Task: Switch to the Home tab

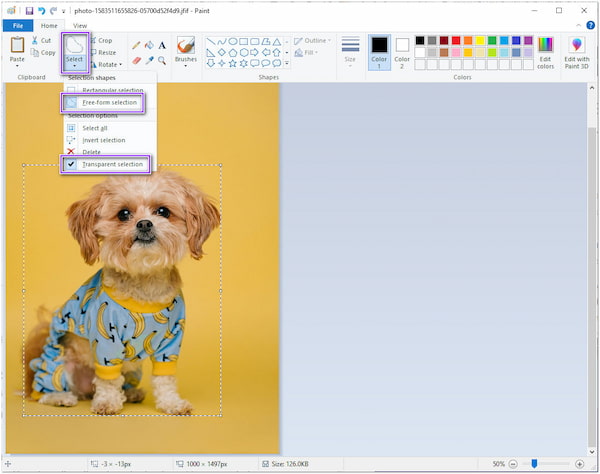Action: coord(49,26)
